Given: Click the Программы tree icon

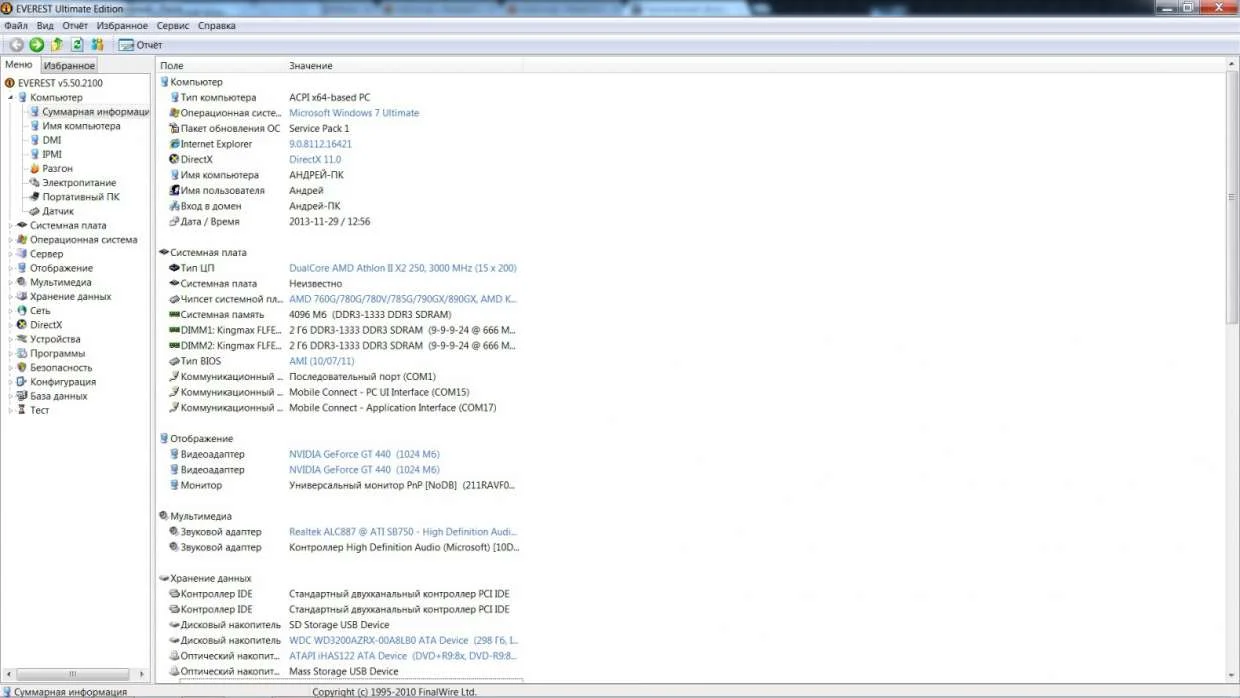Looking at the screenshot, I should (22, 353).
